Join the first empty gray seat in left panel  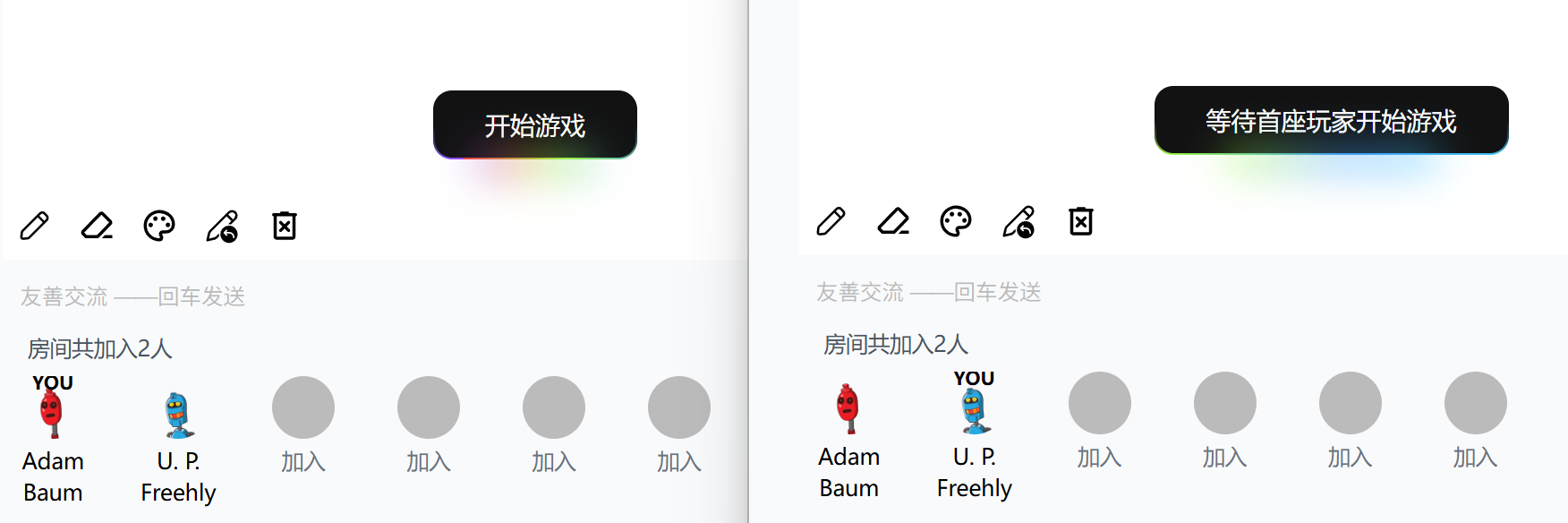click(x=303, y=407)
